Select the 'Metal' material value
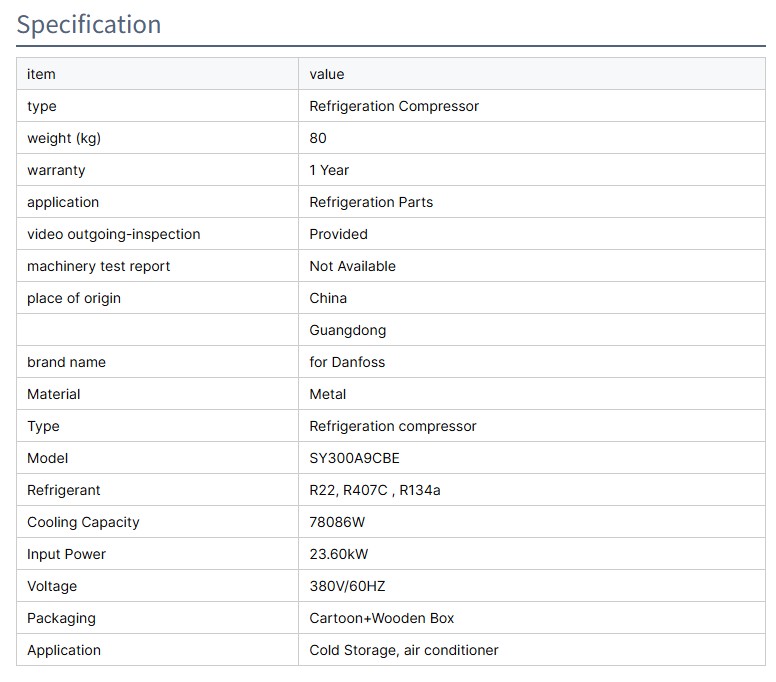776x682 pixels. point(328,394)
